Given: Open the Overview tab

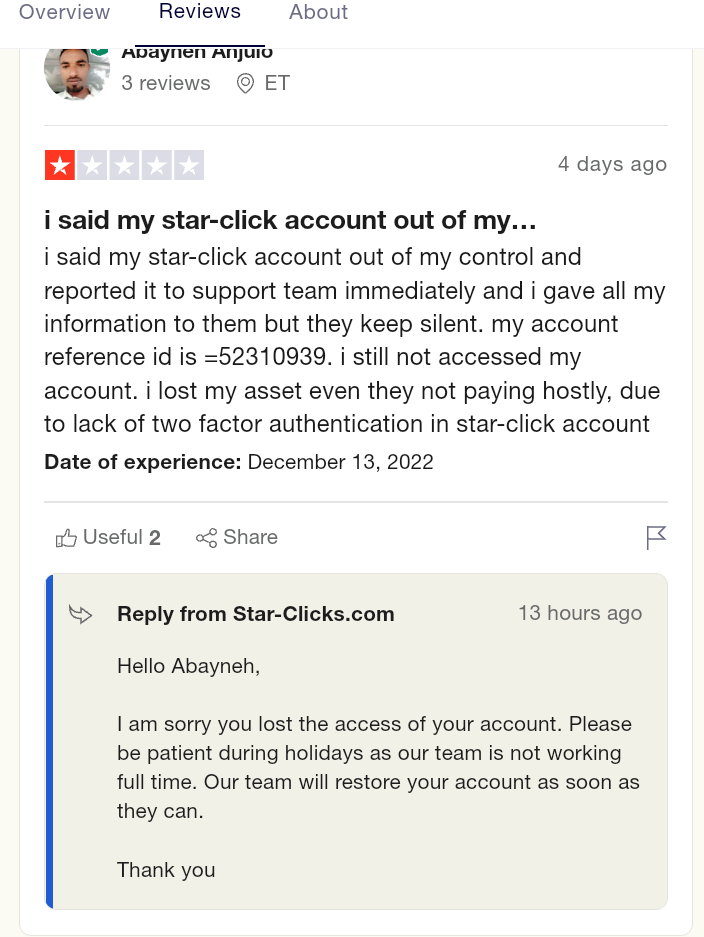Looking at the screenshot, I should [x=65, y=12].
